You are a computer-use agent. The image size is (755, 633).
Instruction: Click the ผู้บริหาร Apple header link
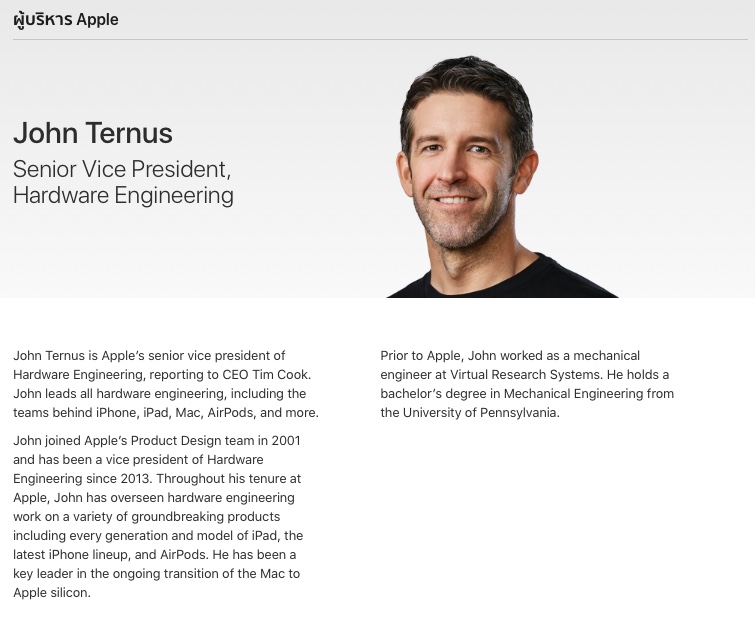click(66, 20)
